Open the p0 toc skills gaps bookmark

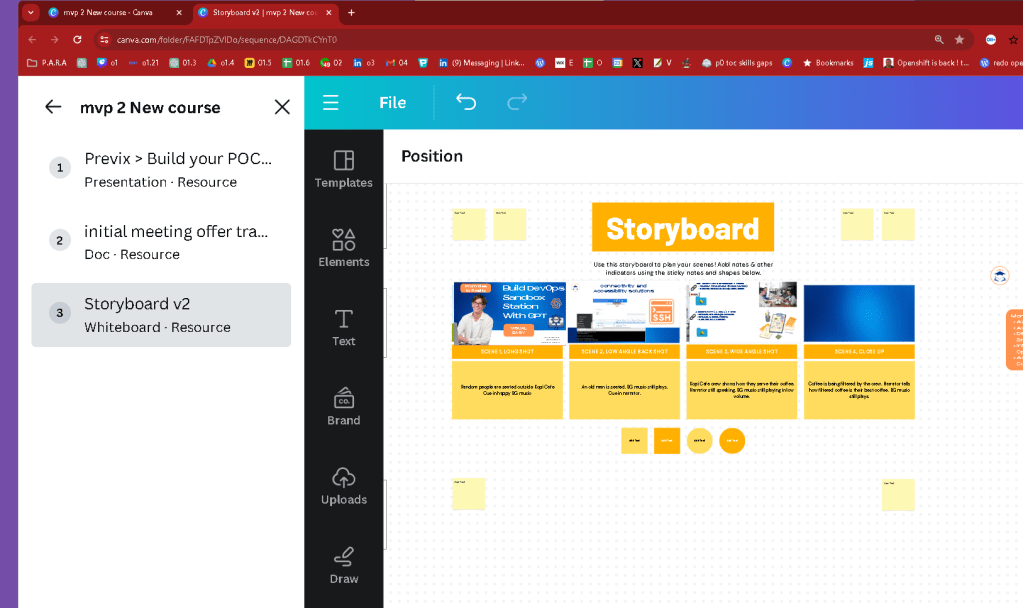737,63
